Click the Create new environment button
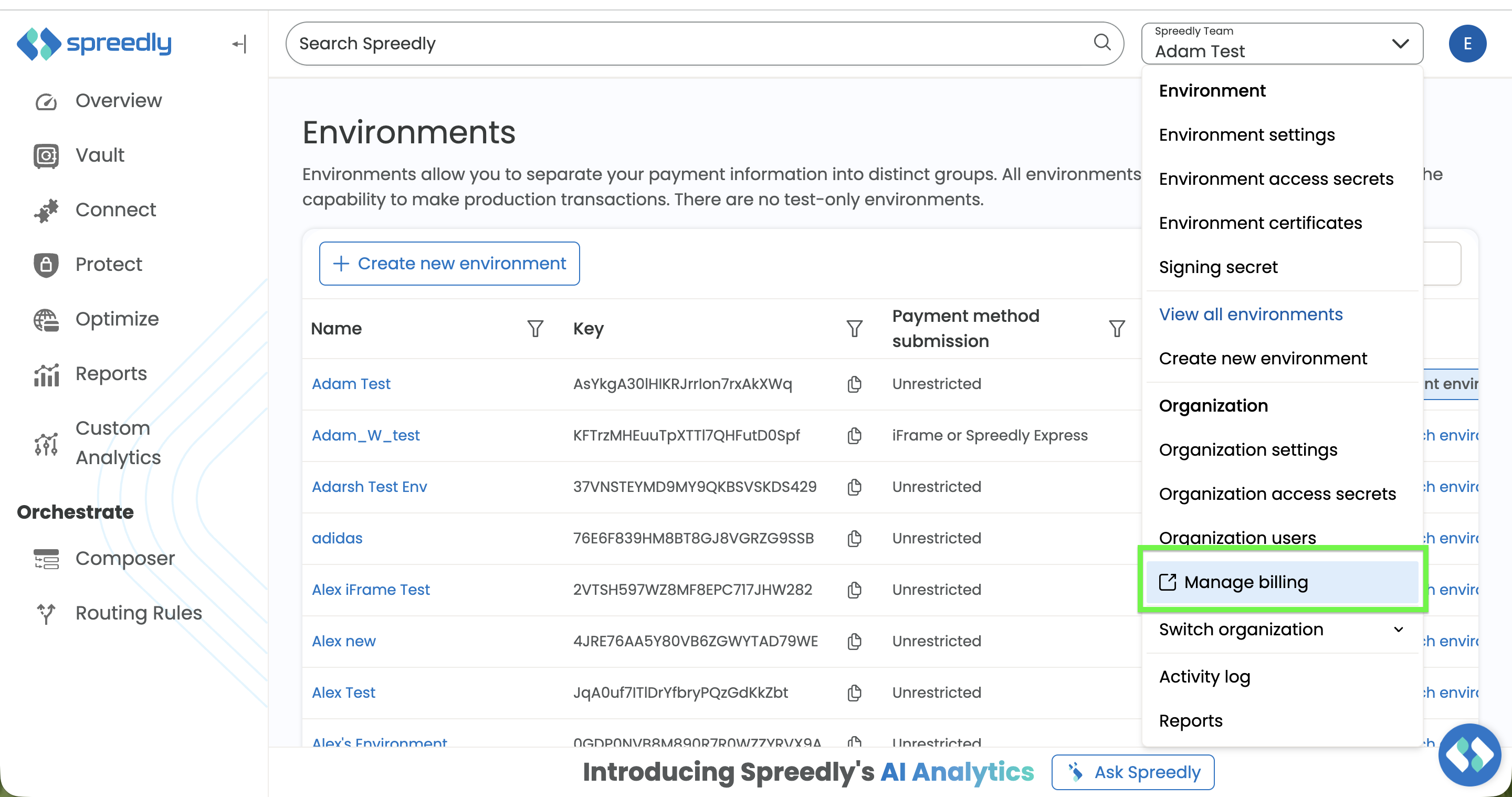The height and width of the screenshot is (797, 1512). point(449,264)
